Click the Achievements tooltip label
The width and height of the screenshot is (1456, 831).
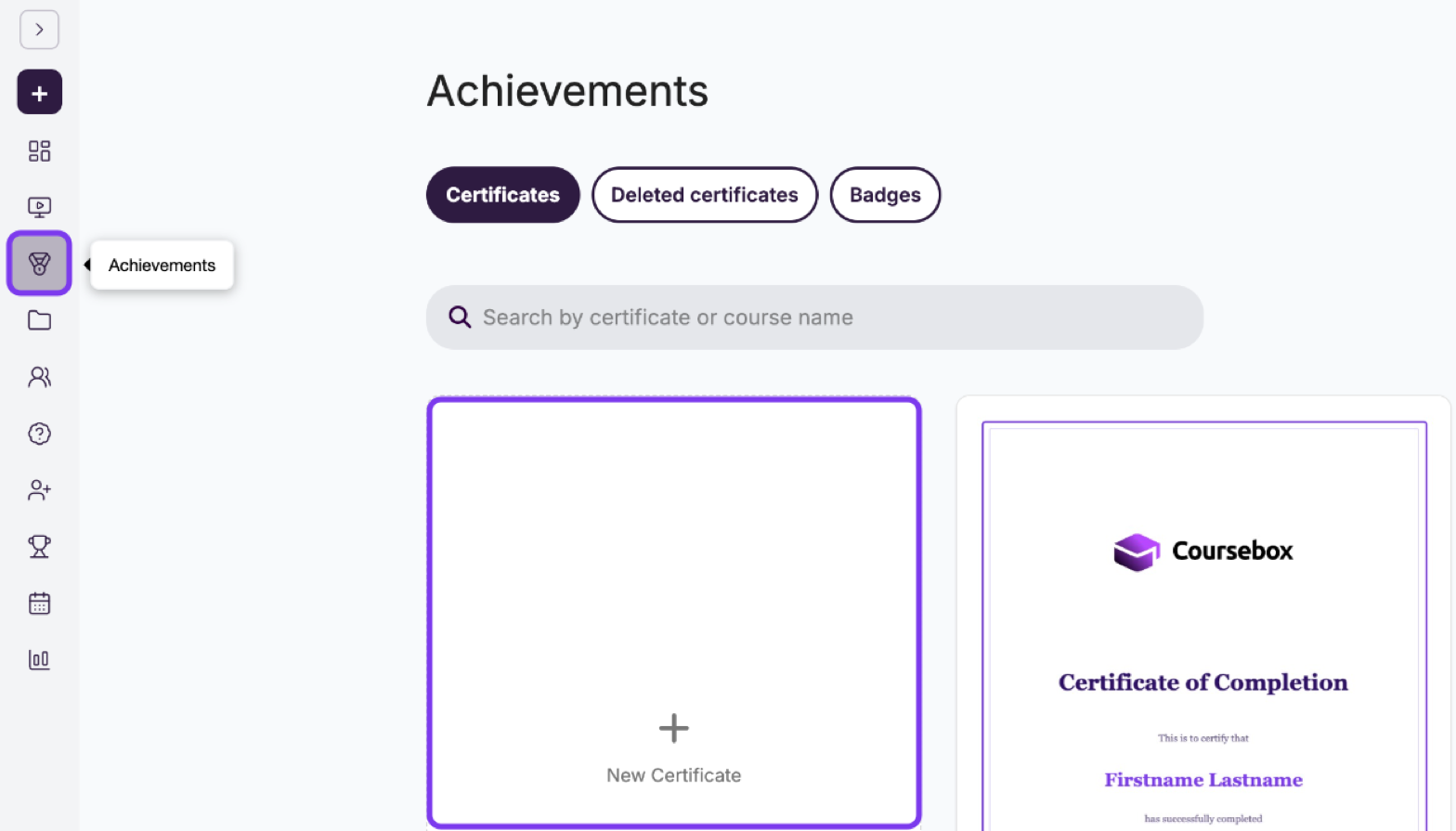click(162, 266)
